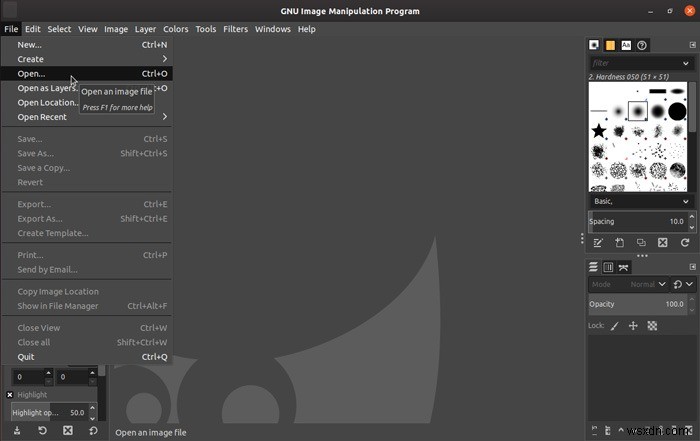Save tool preset icon in tool options
Viewport: 700px width, 441px height.
click(17, 430)
